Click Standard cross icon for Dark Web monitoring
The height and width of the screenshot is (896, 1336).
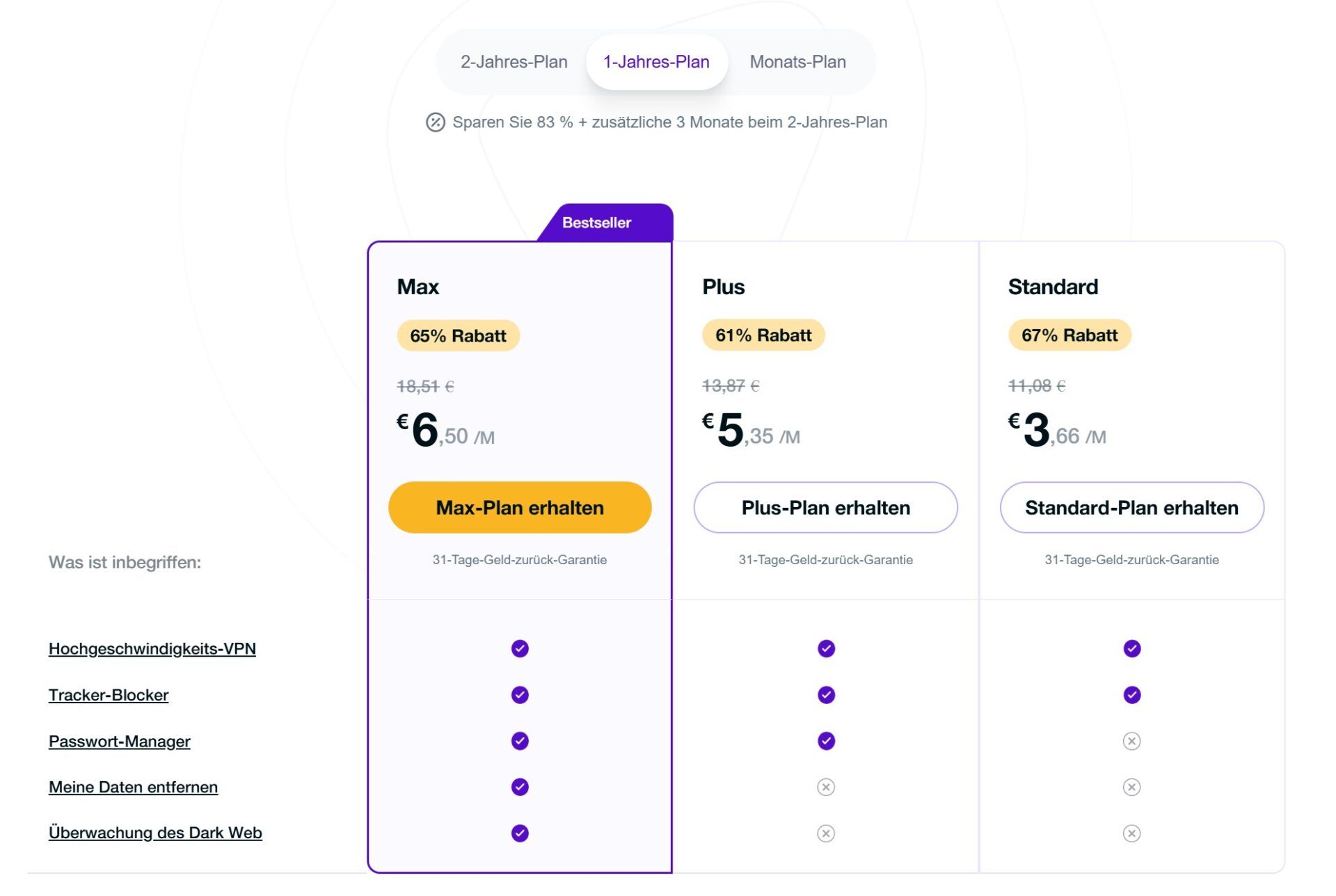(x=1131, y=833)
